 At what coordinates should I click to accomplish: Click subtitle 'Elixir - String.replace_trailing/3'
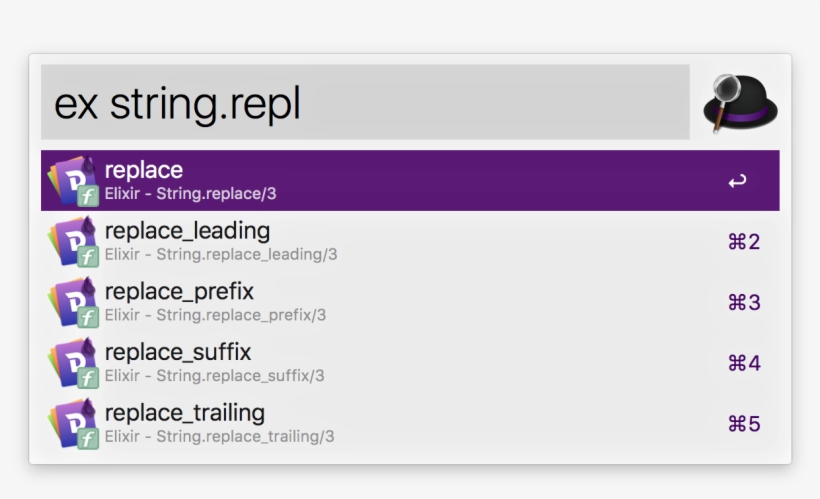(x=219, y=437)
